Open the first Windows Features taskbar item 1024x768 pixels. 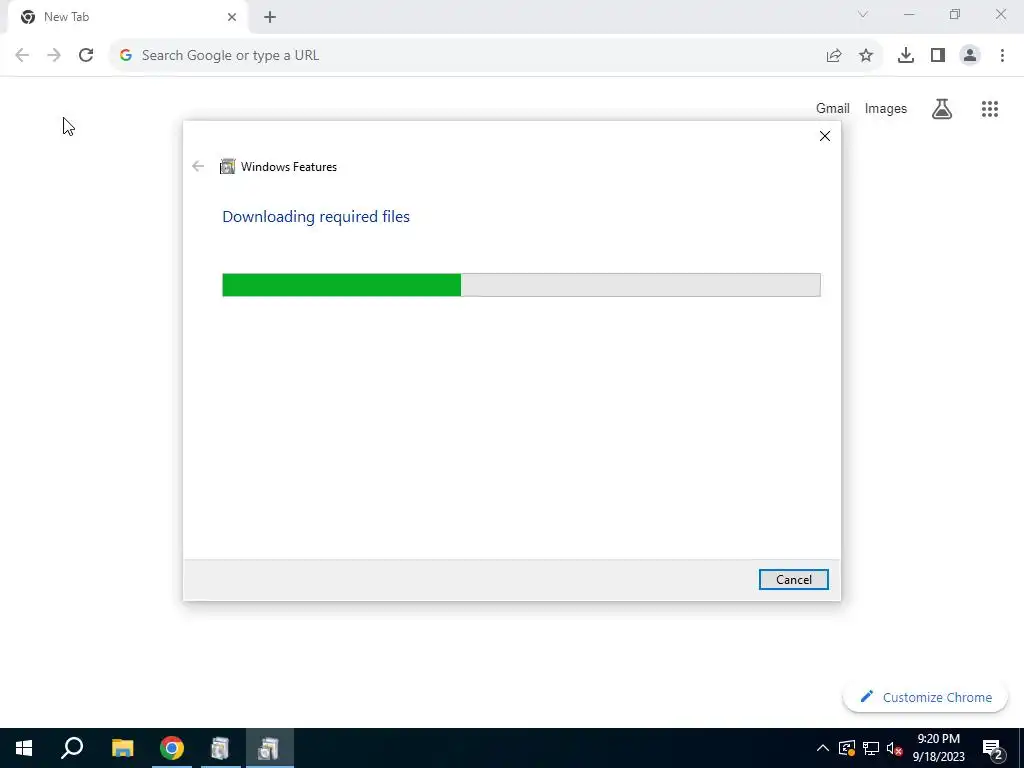[x=220, y=748]
